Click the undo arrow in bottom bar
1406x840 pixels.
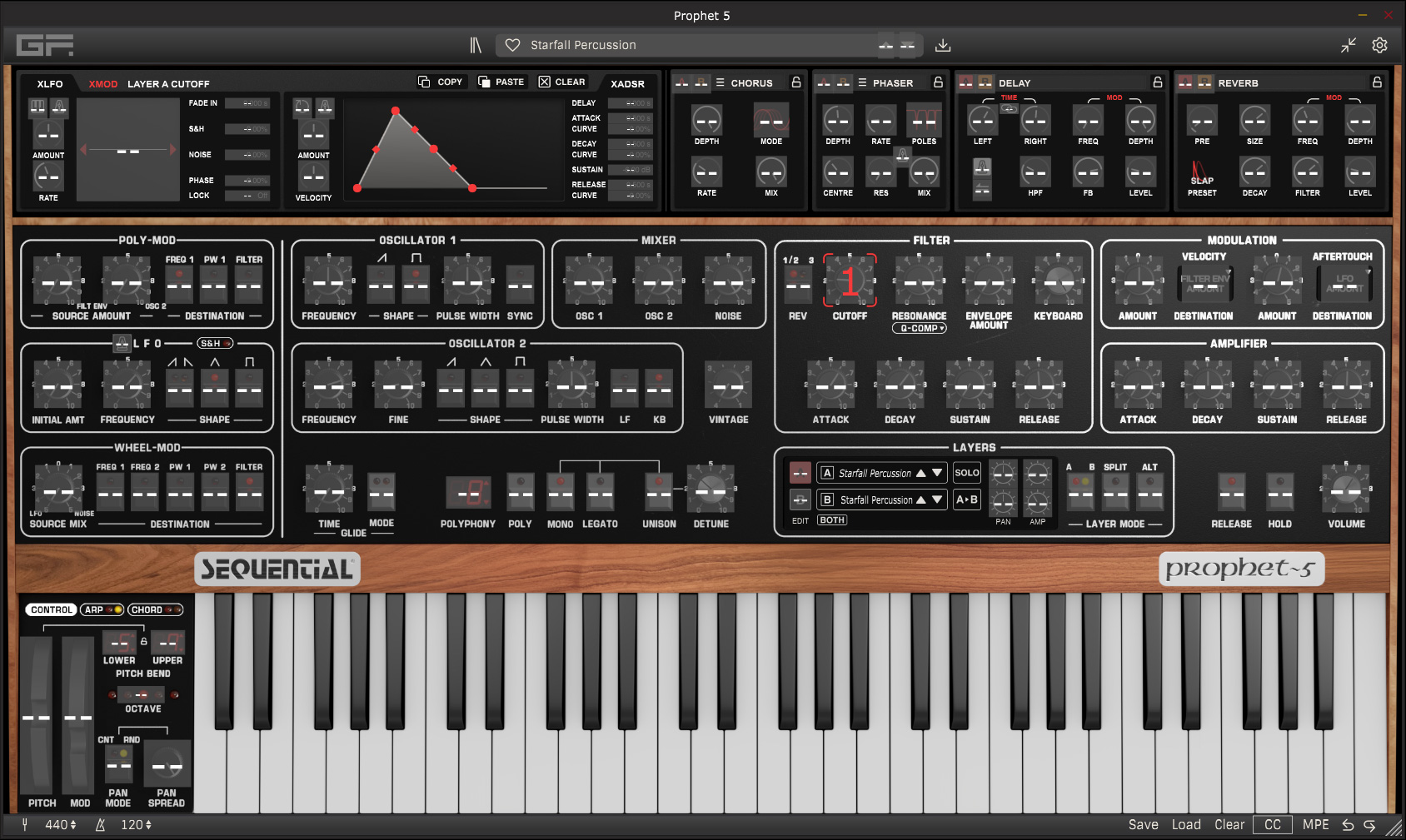point(1348,825)
